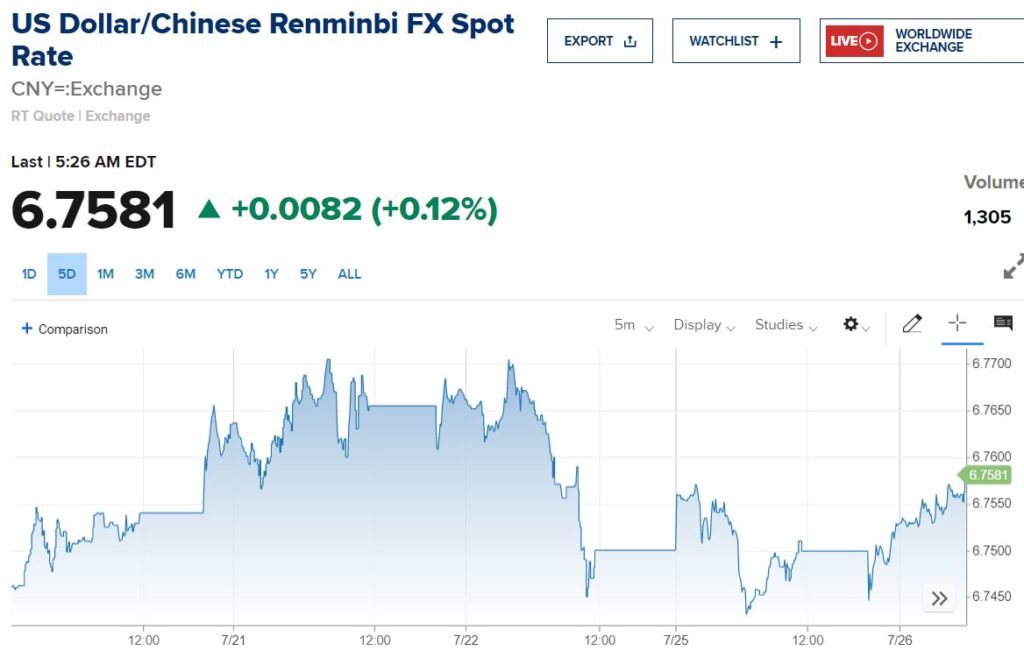Expand the 5m interval dropdown

click(x=634, y=325)
